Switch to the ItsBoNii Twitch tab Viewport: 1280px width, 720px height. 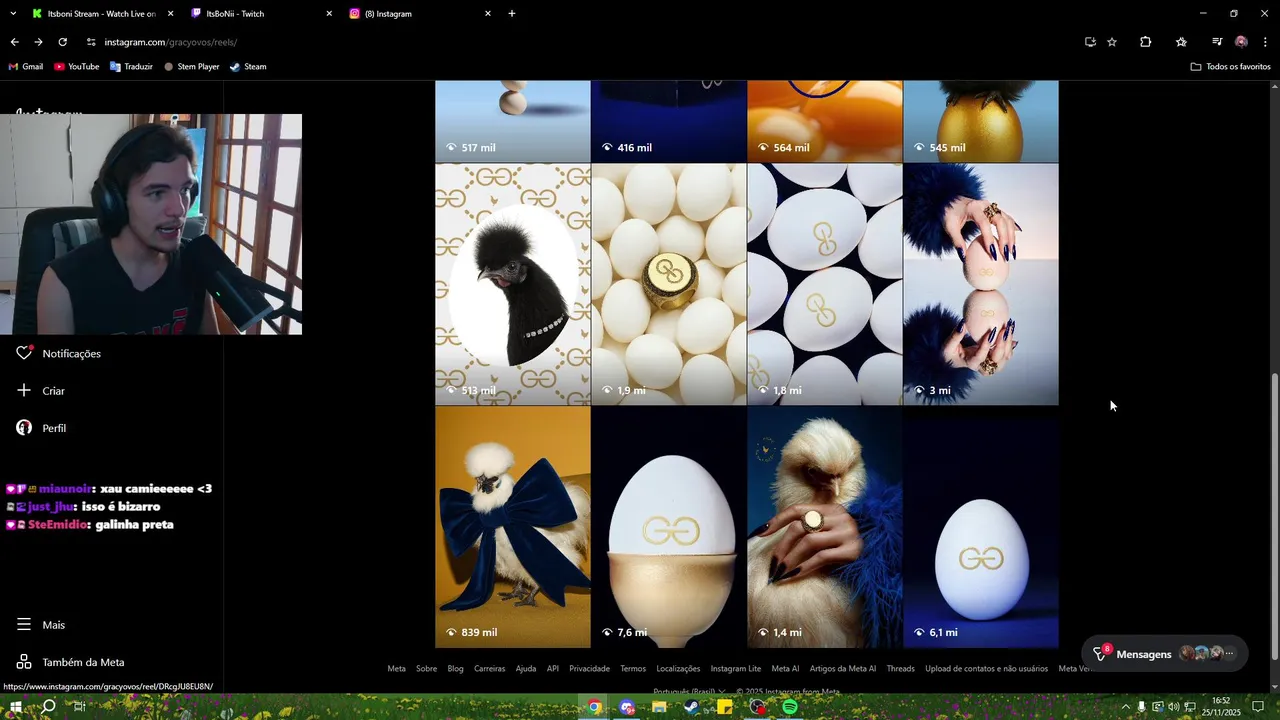pyautogui.click(x=260, y=14)
